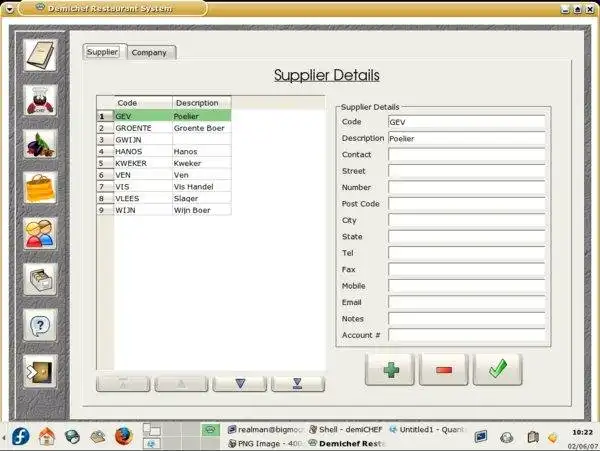Sort by the Code column header
Screen dimensions: 600x451
pos(143,103)
